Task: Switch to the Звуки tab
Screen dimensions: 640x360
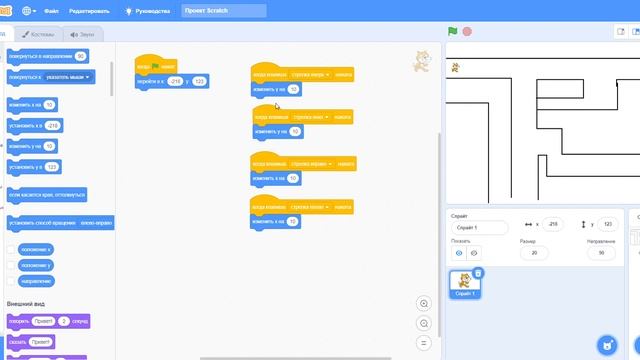Action: [82, 35]
